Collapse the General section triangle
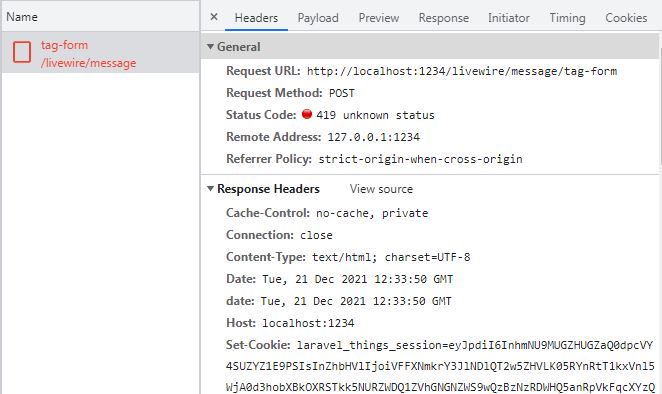662x394 pixels. click(210, 46)
